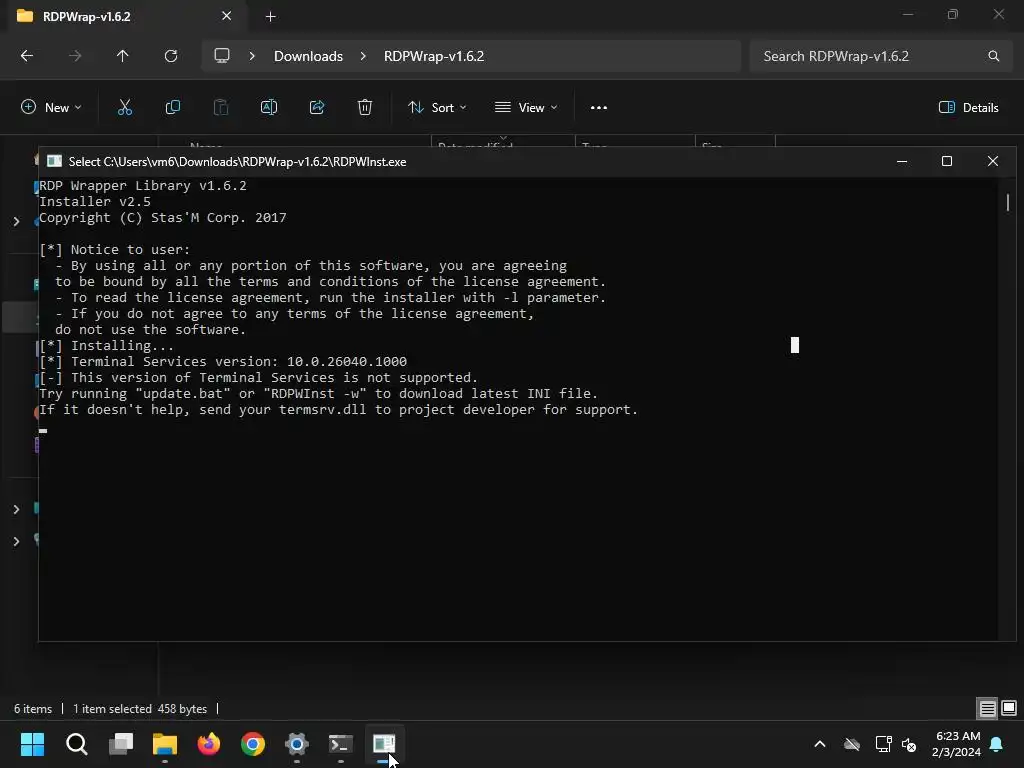Click the console vertical scrollbar thumb

[x=1008, y=202]
